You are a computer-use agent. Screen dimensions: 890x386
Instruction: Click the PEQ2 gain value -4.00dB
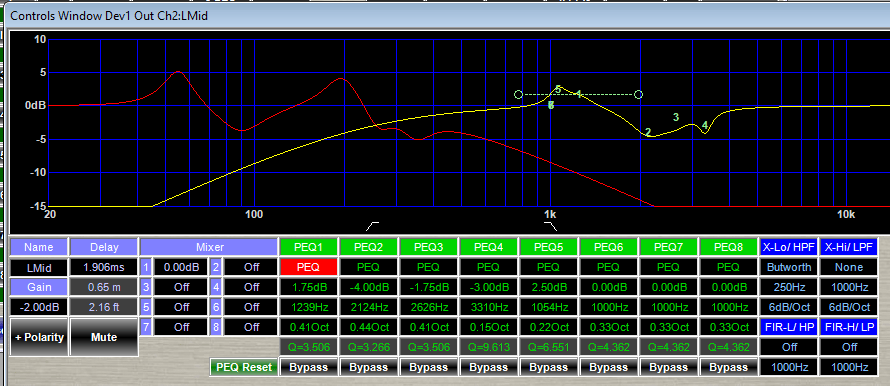coord(368,287)
